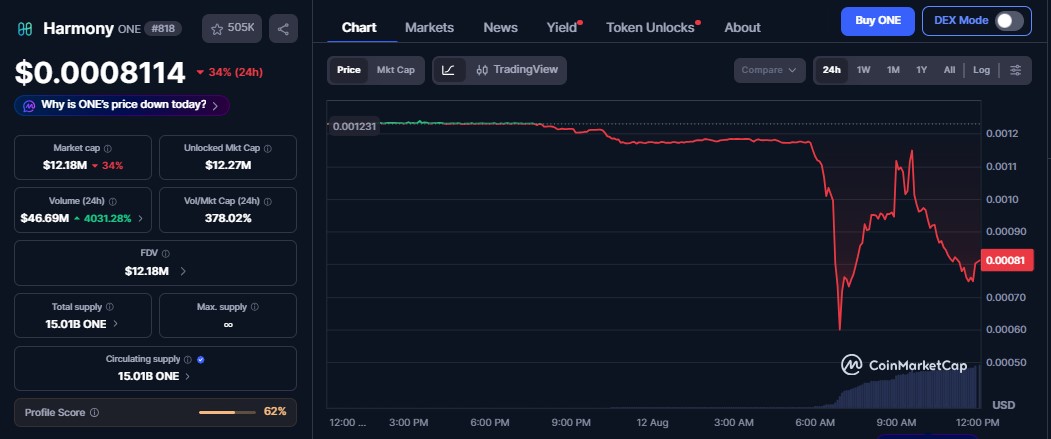Open the Yield tab
Image resolution: width=1051 pixels, height=439 pixels.
[562, 27]
